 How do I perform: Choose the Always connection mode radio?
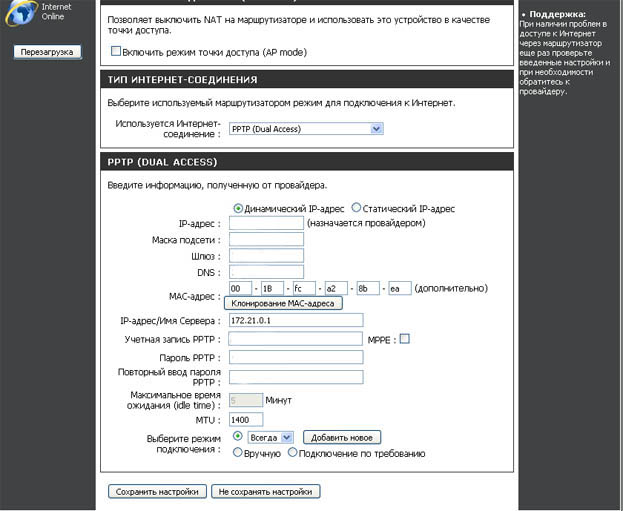[x=238, y=437]
